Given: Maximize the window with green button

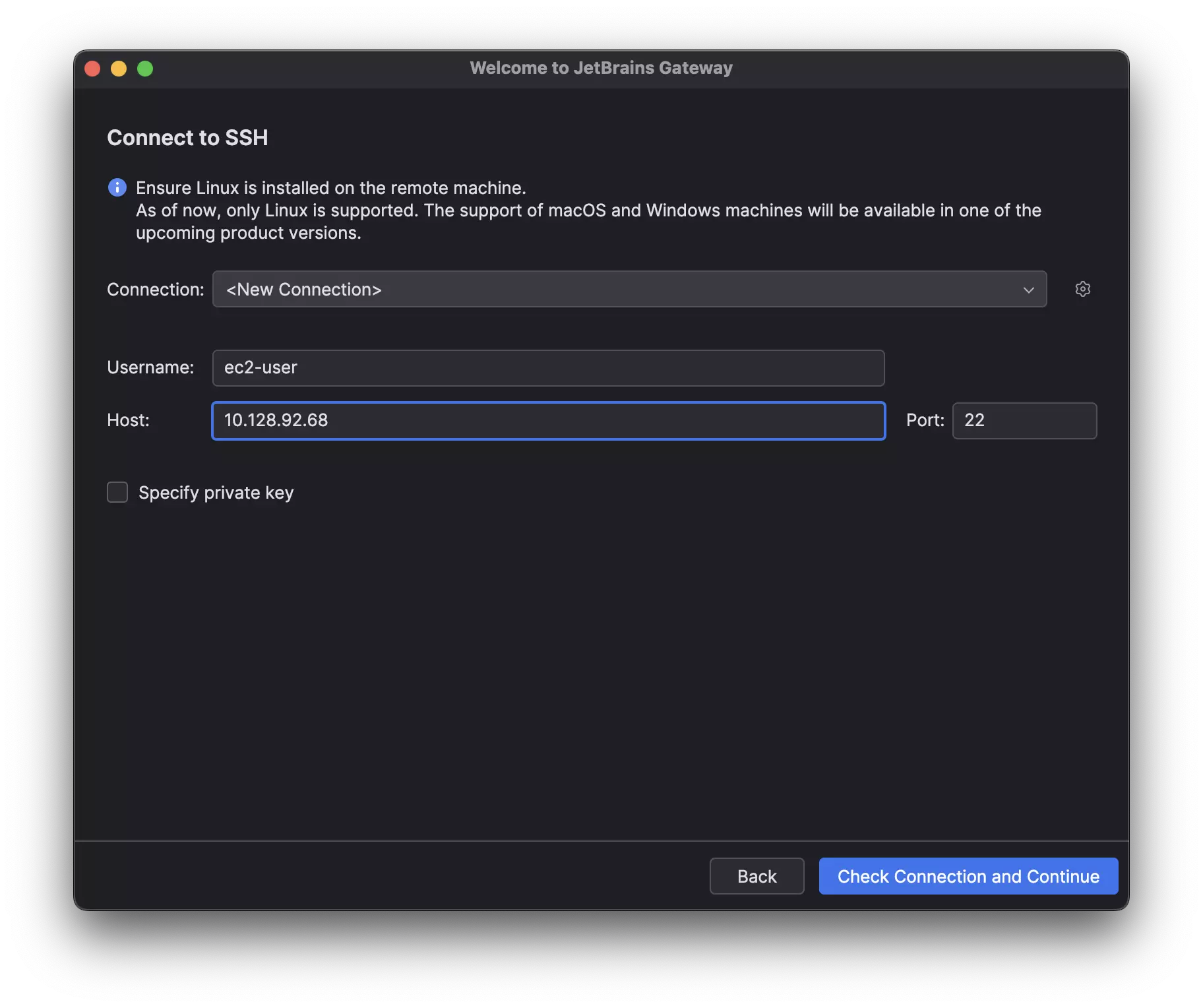Looking at the screenshot, I should [145, 69].
